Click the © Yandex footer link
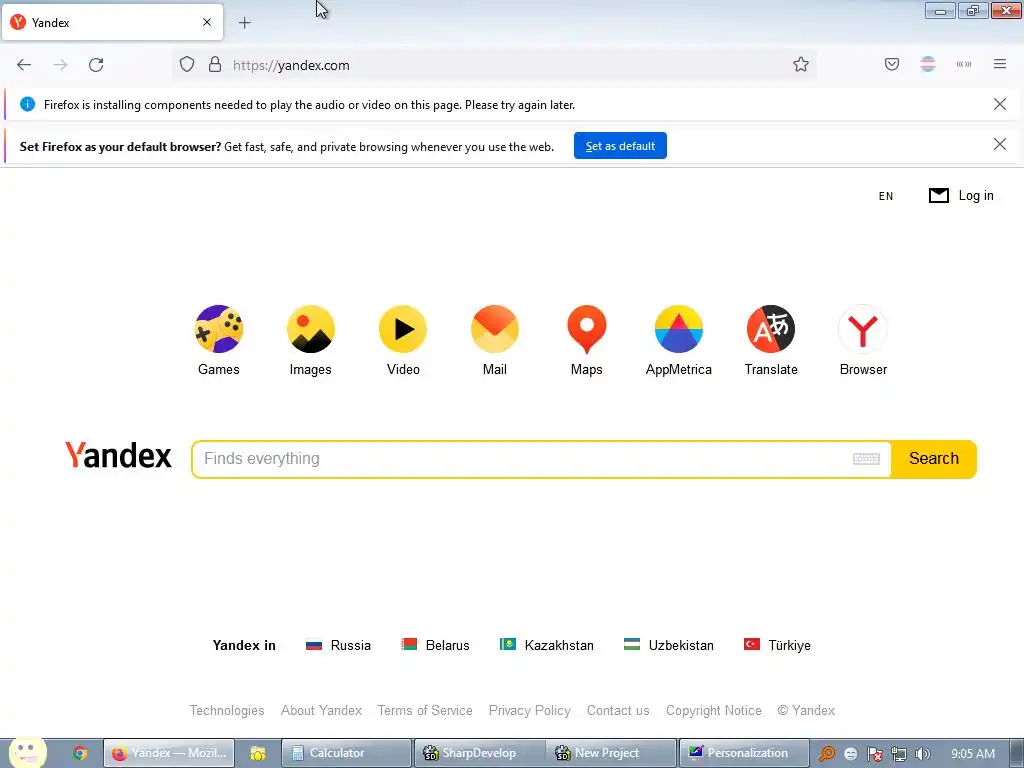The width and height of the screenshot is (1024, 768). [x=806, y=711]
